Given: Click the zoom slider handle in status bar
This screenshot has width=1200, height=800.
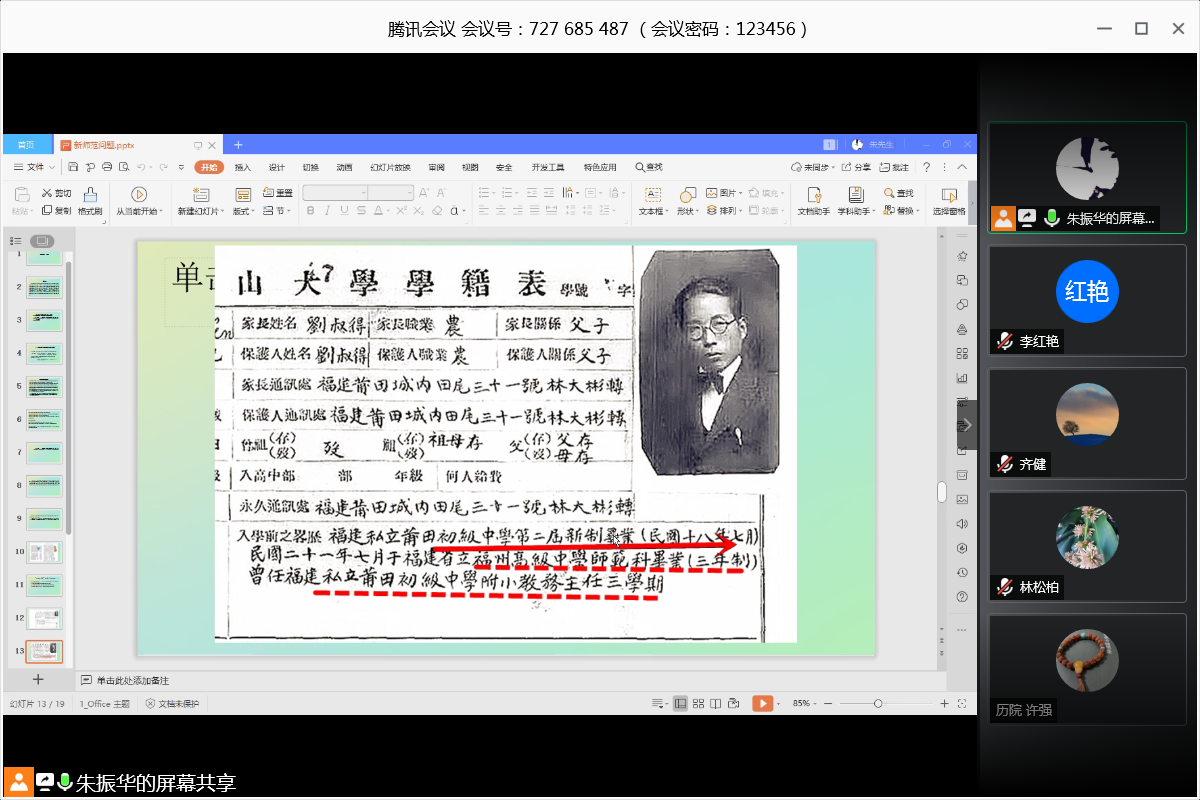Looking at the screenshot, I should click(x=878, y=704).
